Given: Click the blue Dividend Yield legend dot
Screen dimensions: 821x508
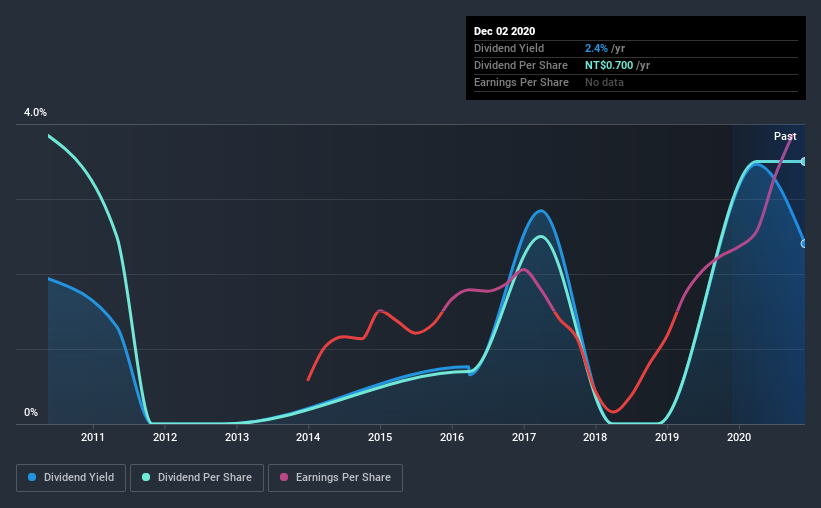Looking at the screenshot, I should pos(32,477).
